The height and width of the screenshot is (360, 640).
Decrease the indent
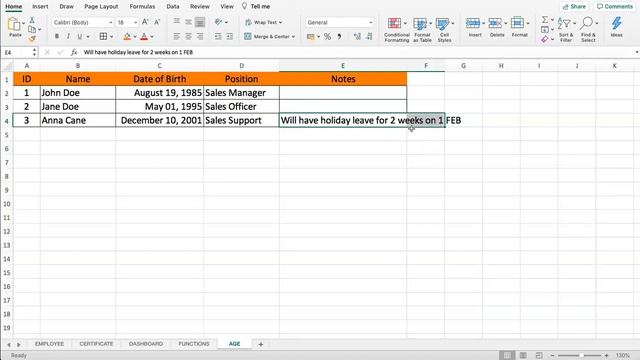218,37
